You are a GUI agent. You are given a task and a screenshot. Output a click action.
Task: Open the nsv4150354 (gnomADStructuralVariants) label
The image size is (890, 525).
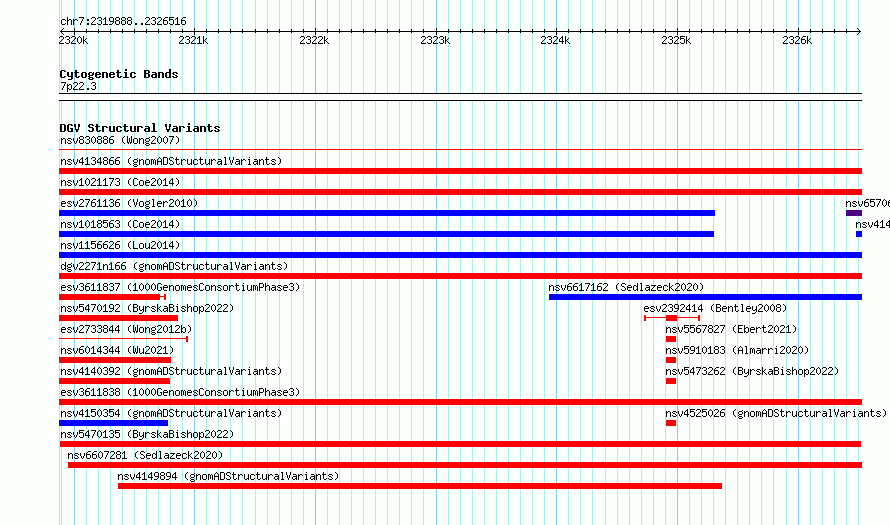pyautogui.click(x=171, y=413)
